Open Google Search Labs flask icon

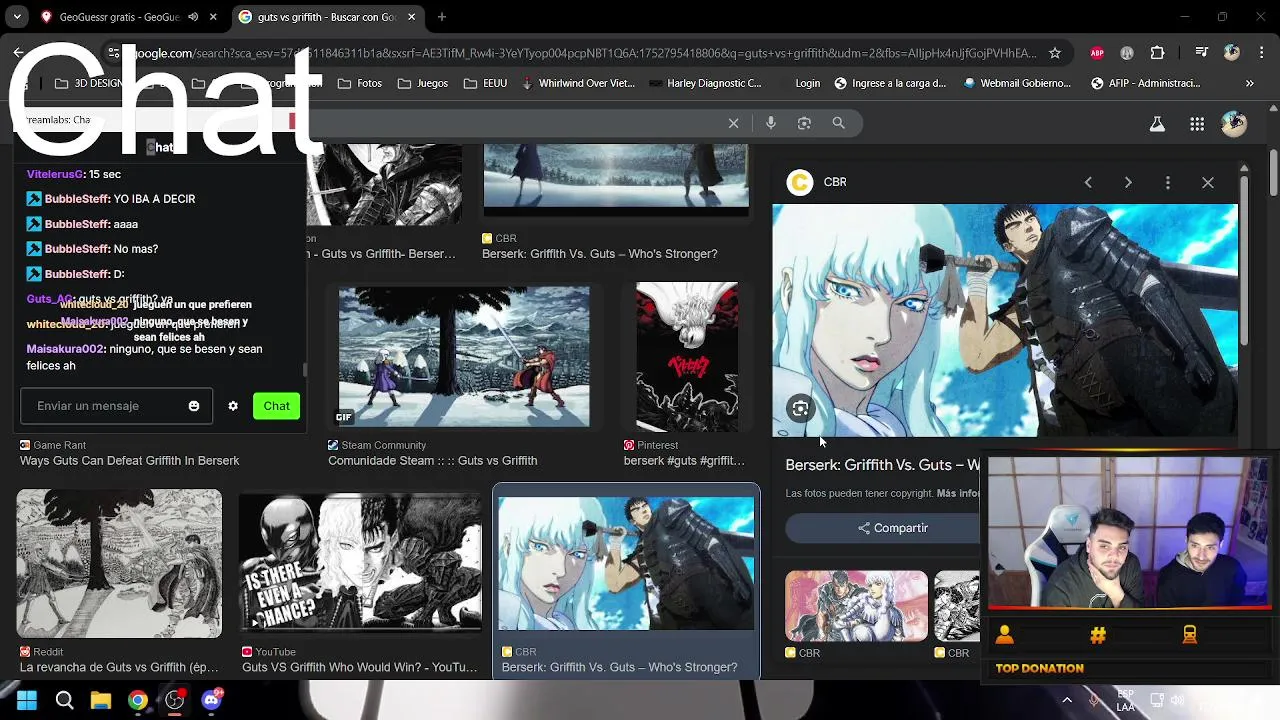tap(1157, 124)
